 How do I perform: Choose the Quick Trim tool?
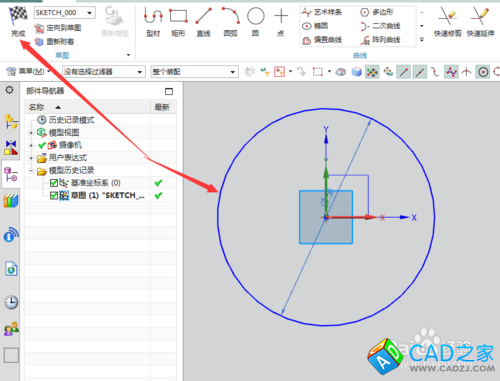pos(447,16)
